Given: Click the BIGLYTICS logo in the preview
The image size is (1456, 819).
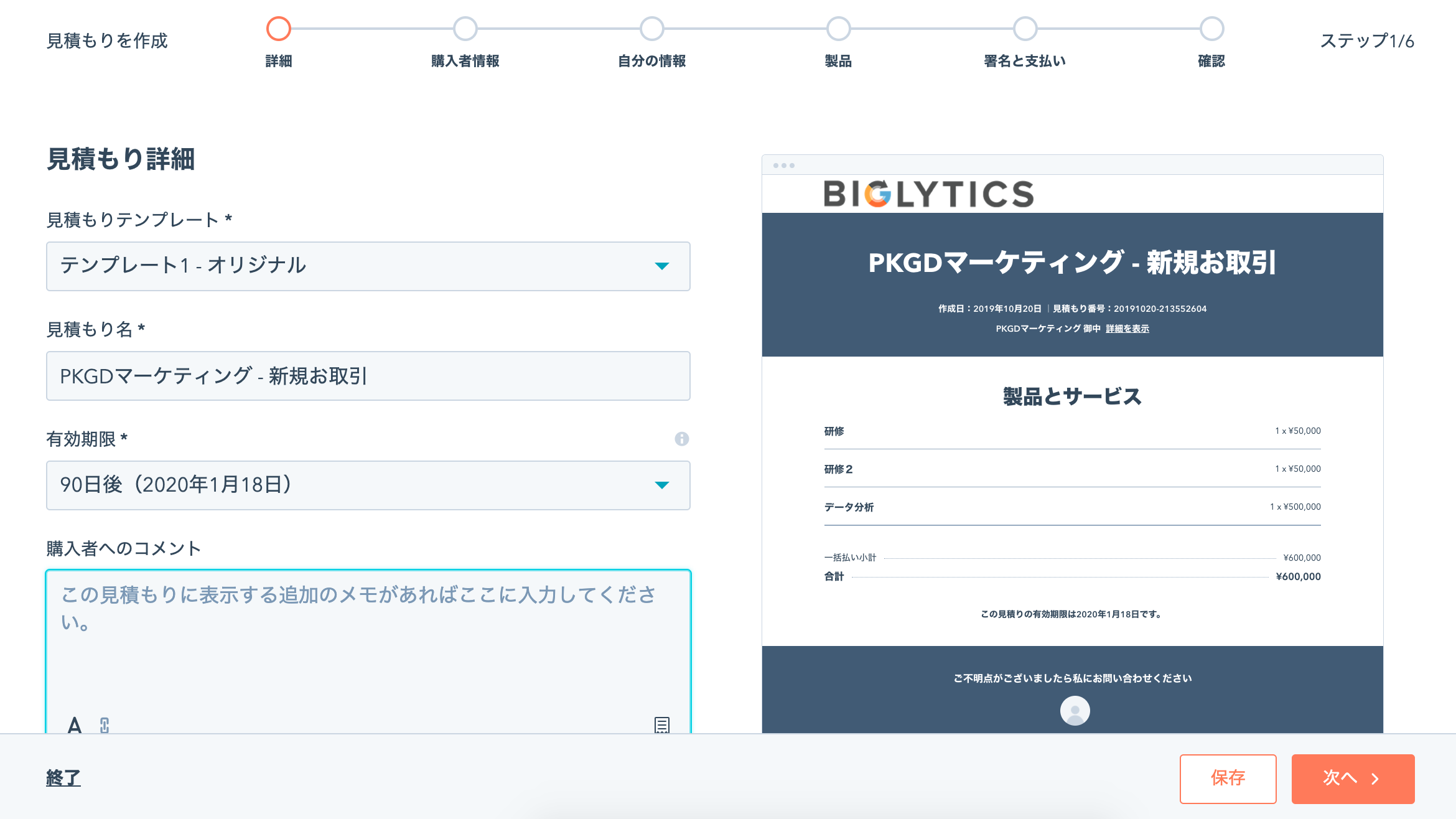Looking at the screenshot, I should [x=928, y=194].
